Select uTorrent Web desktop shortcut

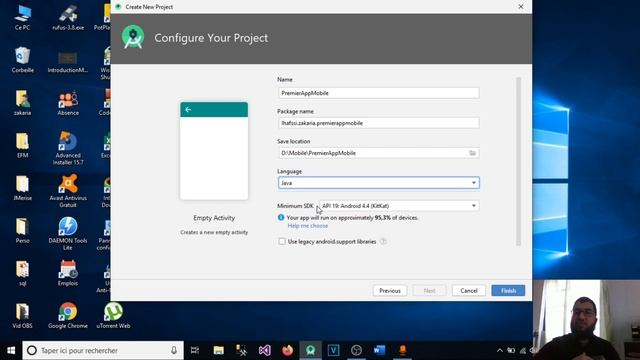[113, 316]
